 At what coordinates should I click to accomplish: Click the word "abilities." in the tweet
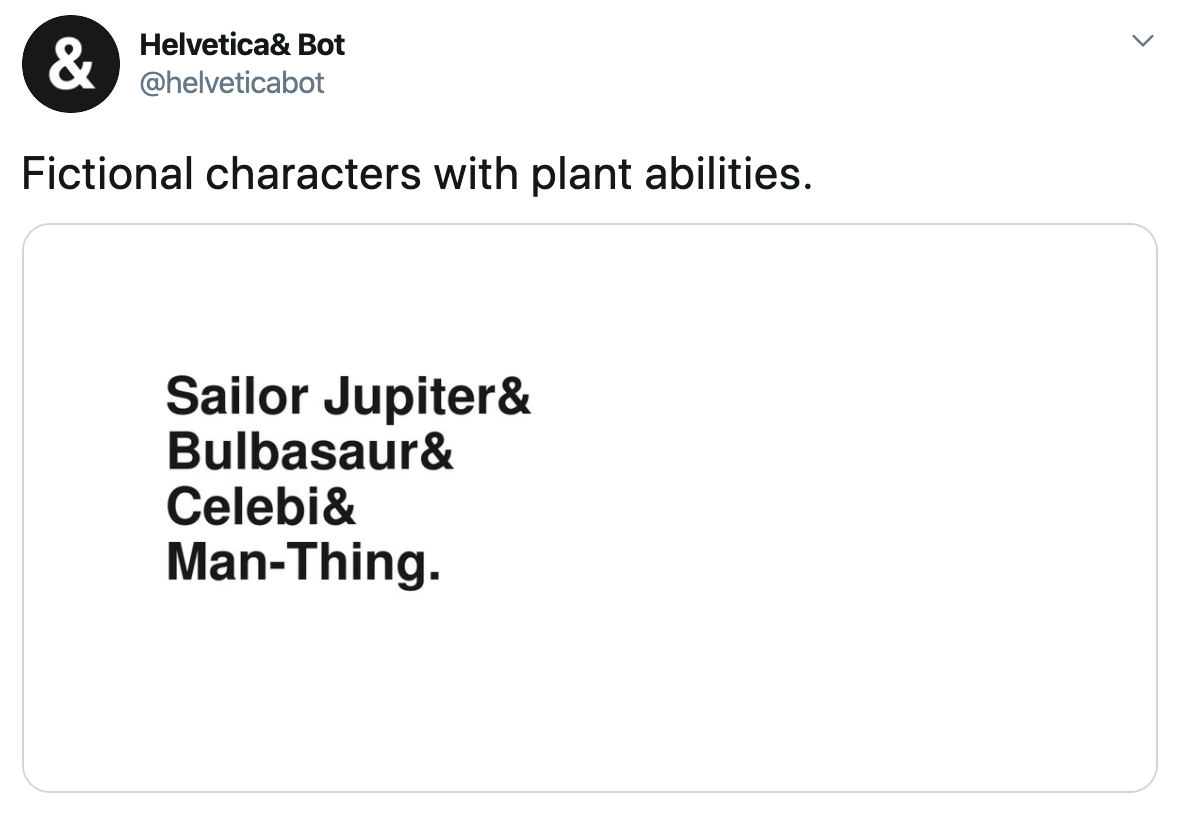tap(729, 174)
